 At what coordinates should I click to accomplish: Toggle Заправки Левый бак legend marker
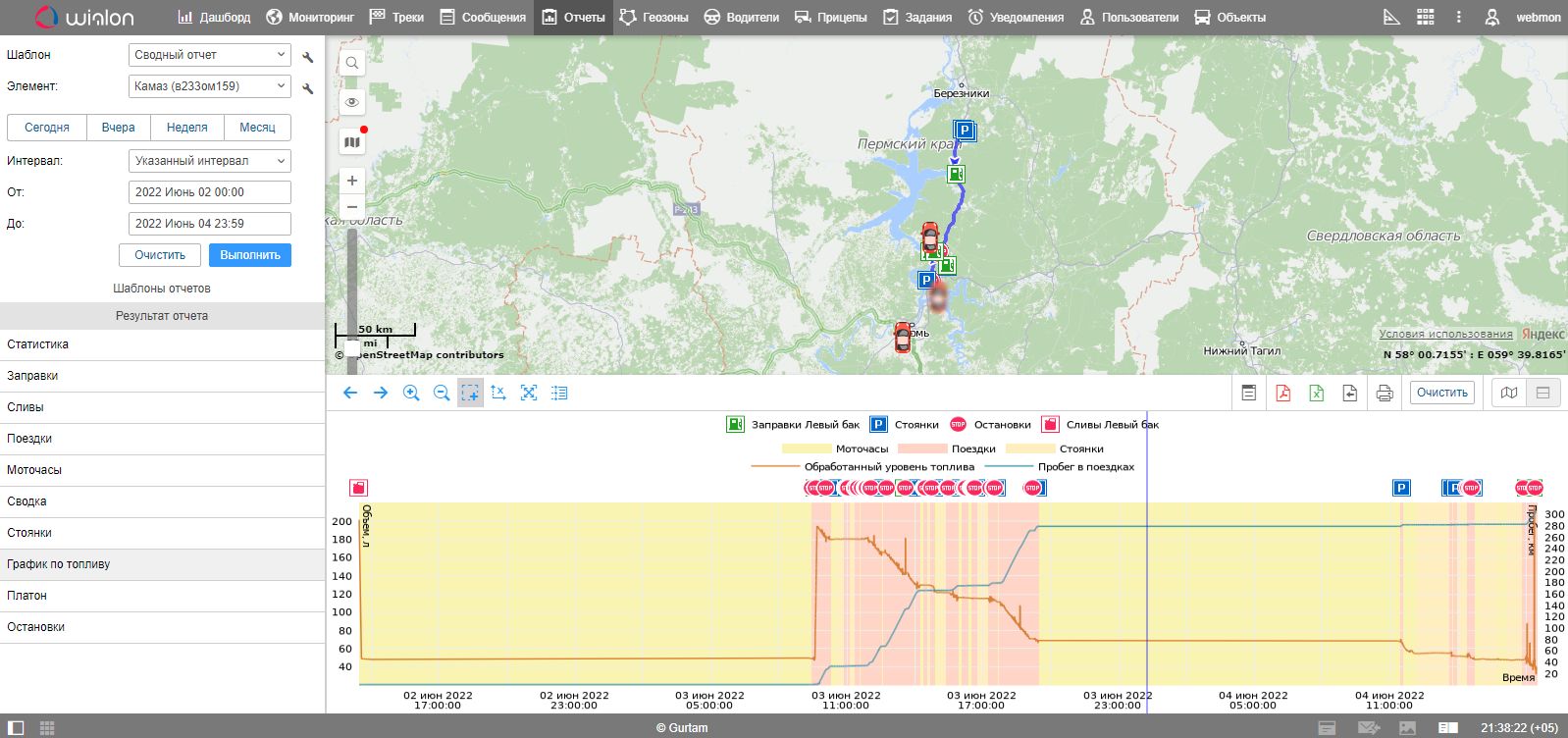pyautogui.click(x=735, y=425)
